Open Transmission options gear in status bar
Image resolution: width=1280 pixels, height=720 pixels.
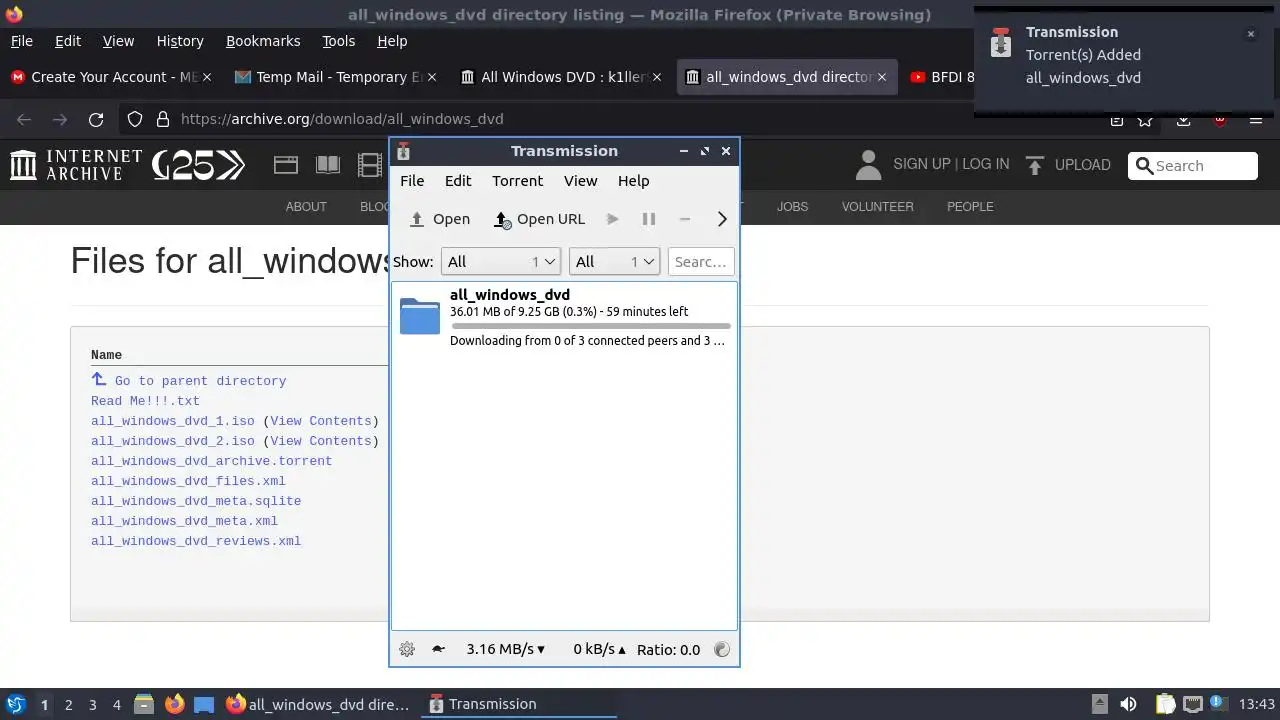[407, 649]
